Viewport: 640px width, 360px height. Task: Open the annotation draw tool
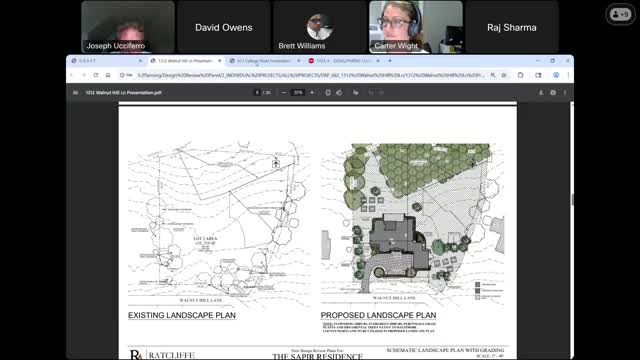pos(356,93)
